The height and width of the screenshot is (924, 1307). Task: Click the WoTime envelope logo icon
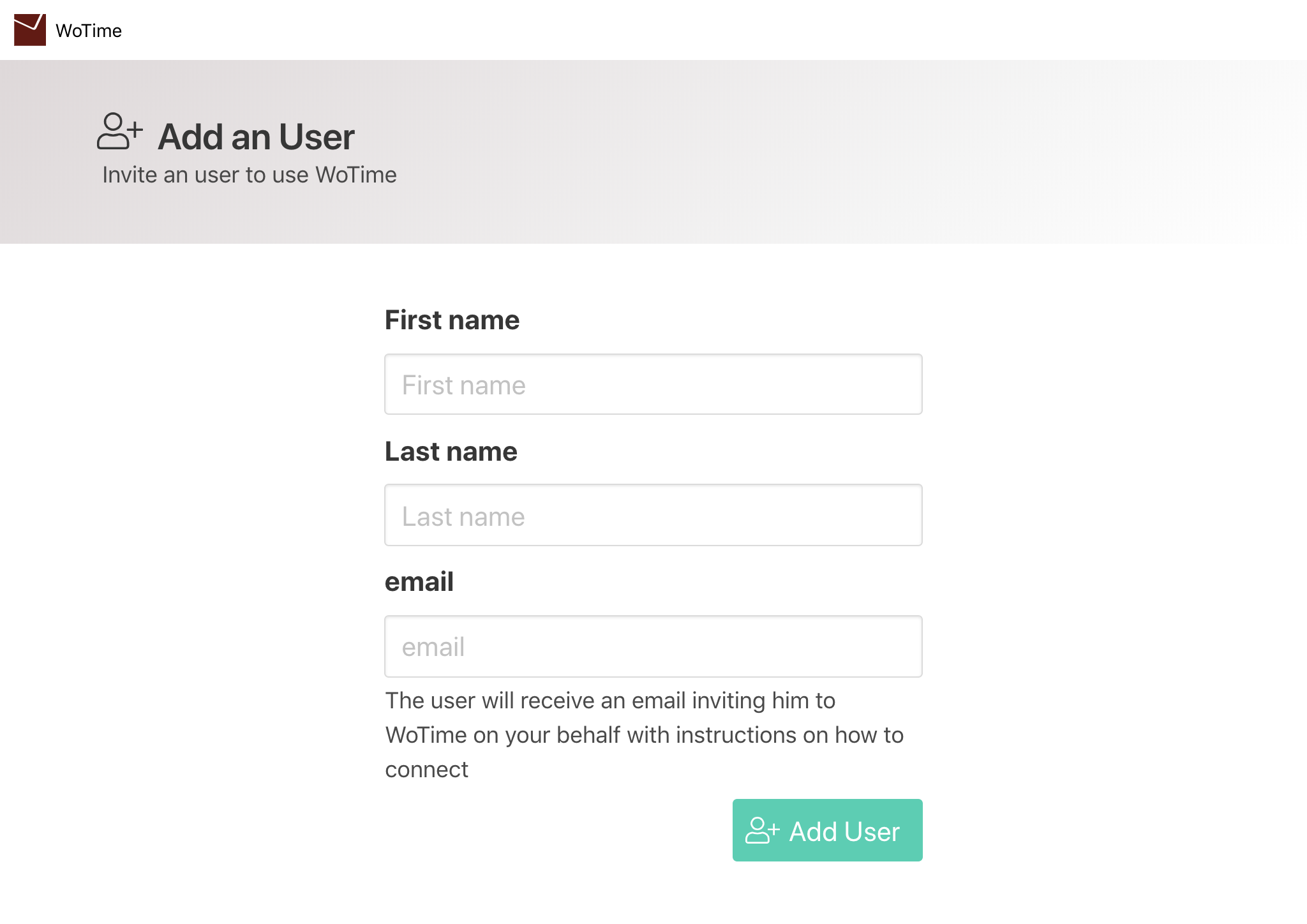(30, 30)
